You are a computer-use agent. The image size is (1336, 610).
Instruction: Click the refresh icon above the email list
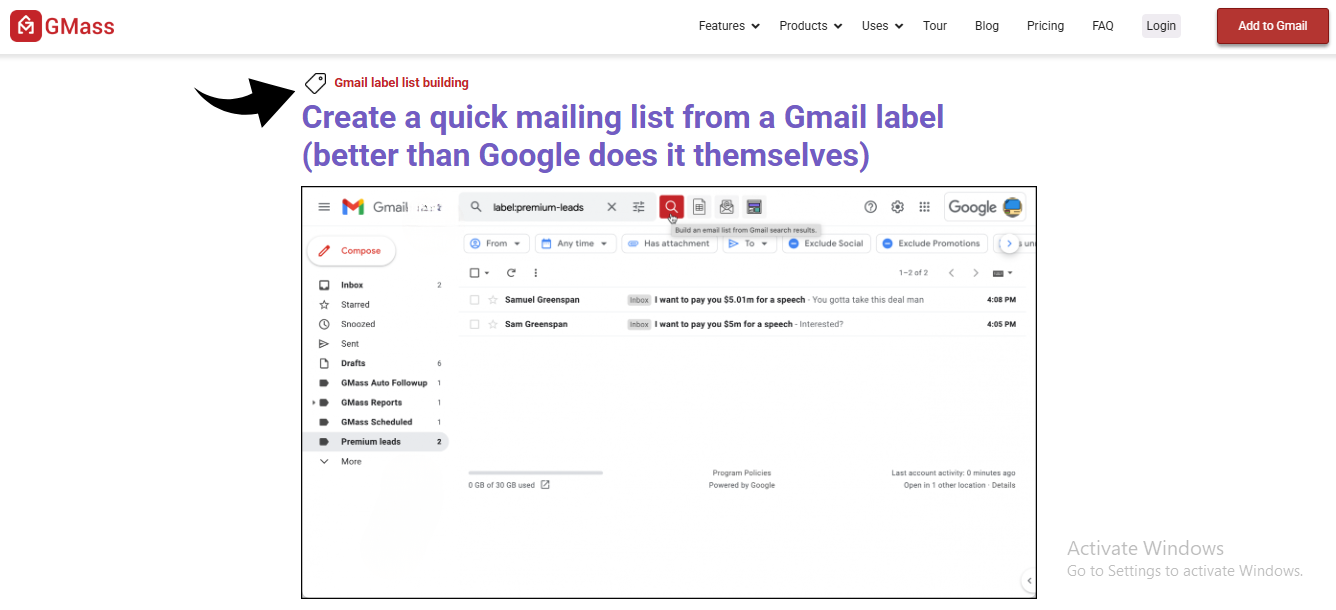[x=511, y=272]
